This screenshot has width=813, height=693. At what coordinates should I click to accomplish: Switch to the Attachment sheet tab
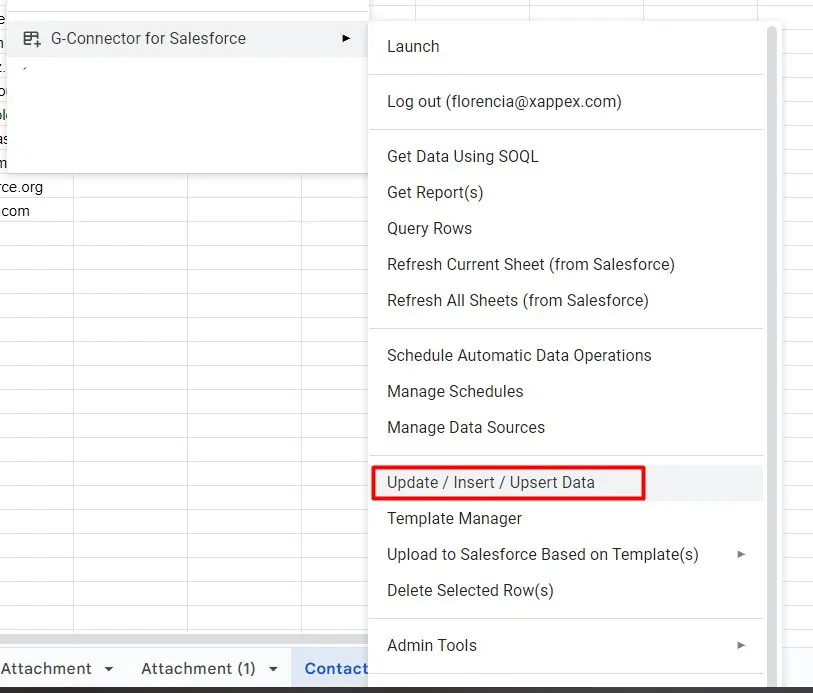coord(46,669)
